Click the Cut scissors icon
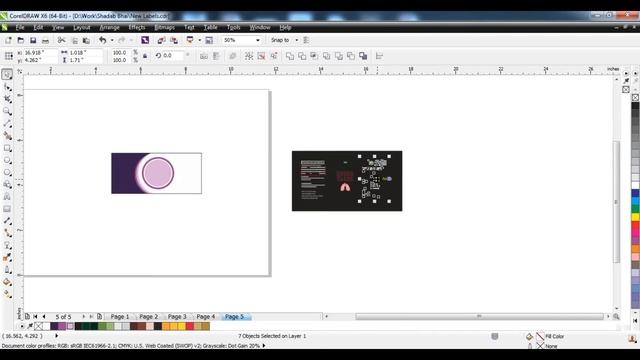Screen dimensions: 640x360 coord(61,40)
